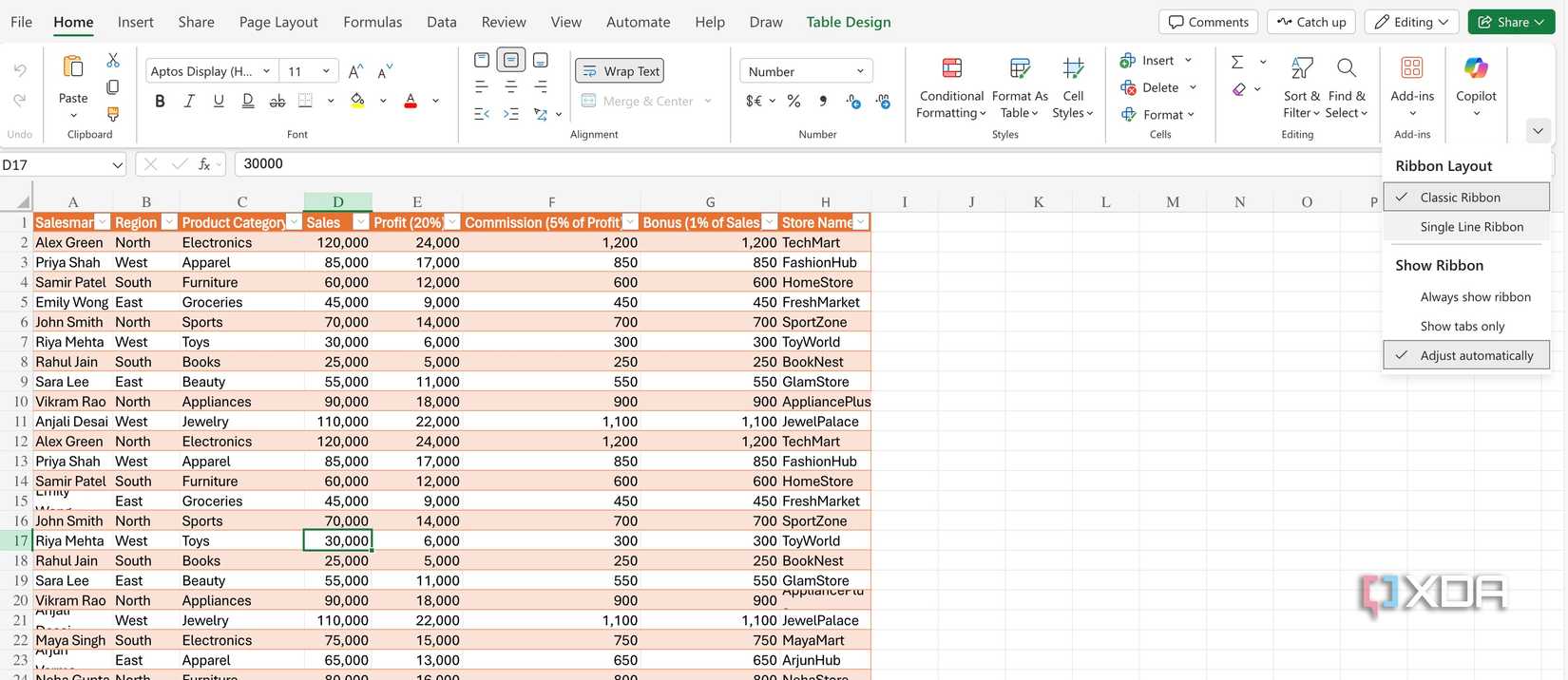Toggle Wrap Text
Viewport: 1568px width, 680px height.
point(620,71)
